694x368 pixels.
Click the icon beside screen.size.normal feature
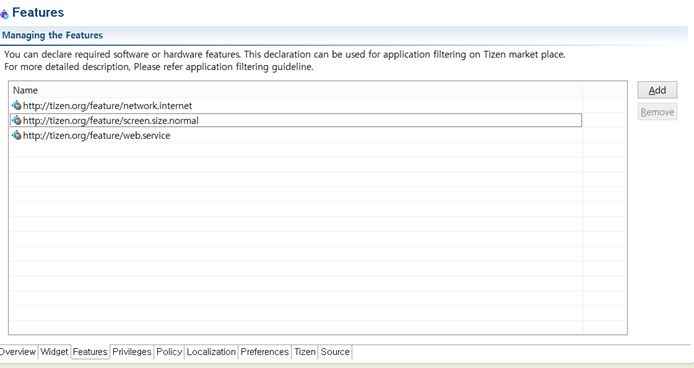(17, 120)
